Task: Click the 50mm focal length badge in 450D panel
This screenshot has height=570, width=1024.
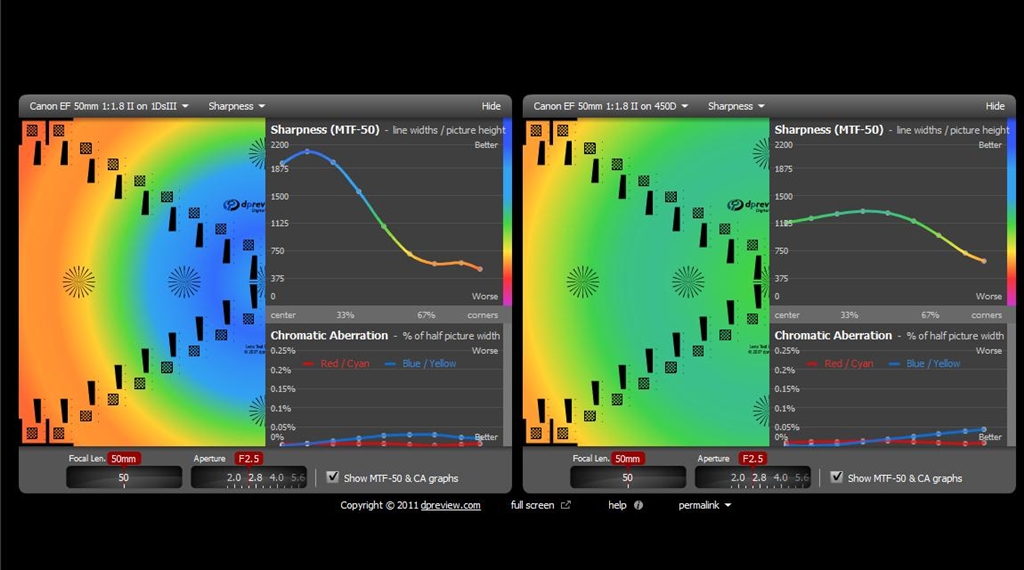Action: pyautogui.click(x=628, y=458)
